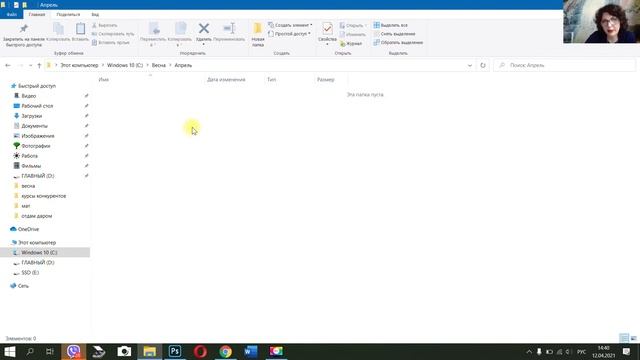Open Фотографии in navigation pane
The width and height of the screenshot is (640, 360).
coord(36,146)
